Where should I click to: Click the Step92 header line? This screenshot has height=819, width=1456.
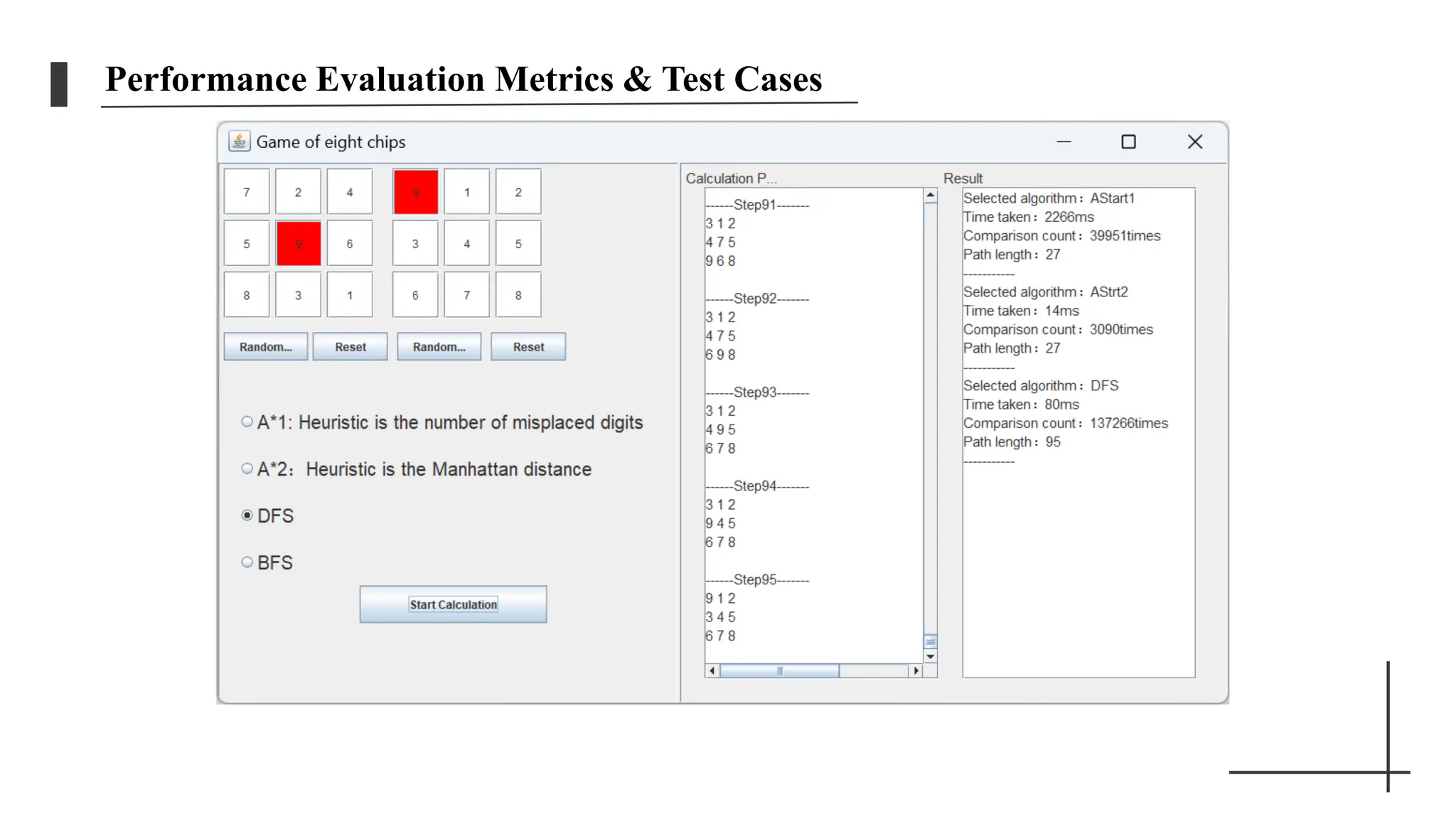point(757,299)
